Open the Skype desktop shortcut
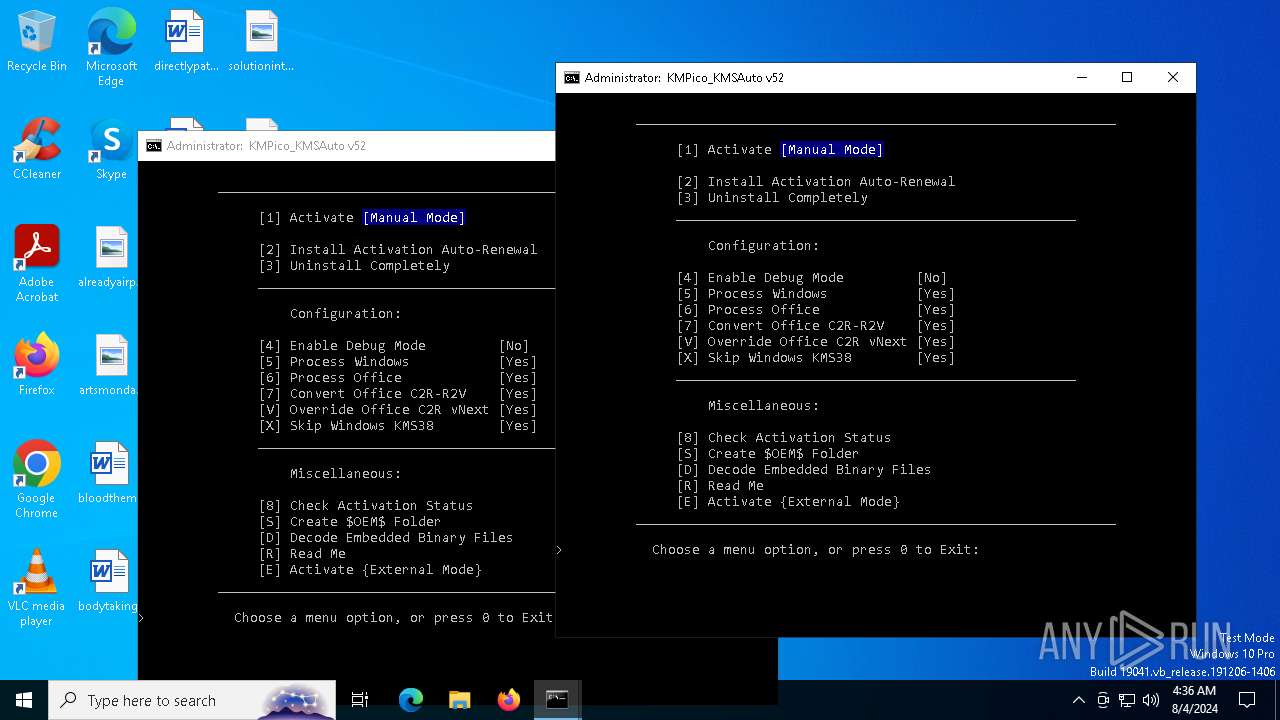The image size is (1280, 720). [x=111, y=150]
